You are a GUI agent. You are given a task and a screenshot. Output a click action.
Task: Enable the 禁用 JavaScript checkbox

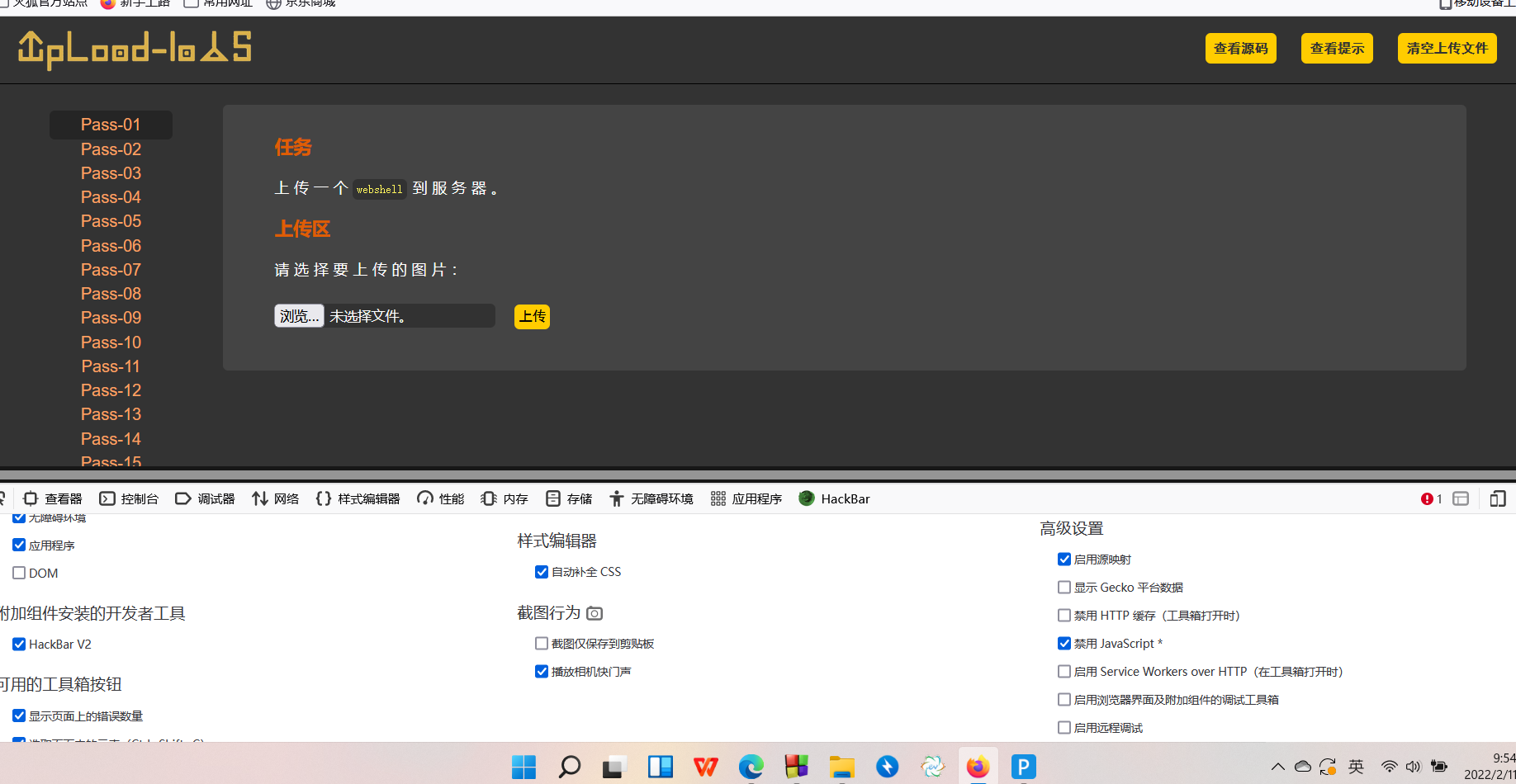(x=1064, y=643)
